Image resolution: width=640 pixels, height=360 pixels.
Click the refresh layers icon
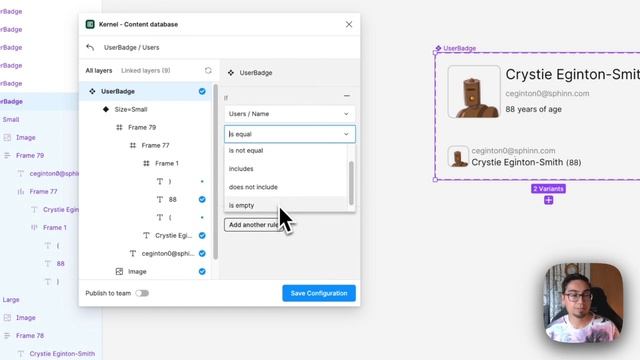pos(208,71)
